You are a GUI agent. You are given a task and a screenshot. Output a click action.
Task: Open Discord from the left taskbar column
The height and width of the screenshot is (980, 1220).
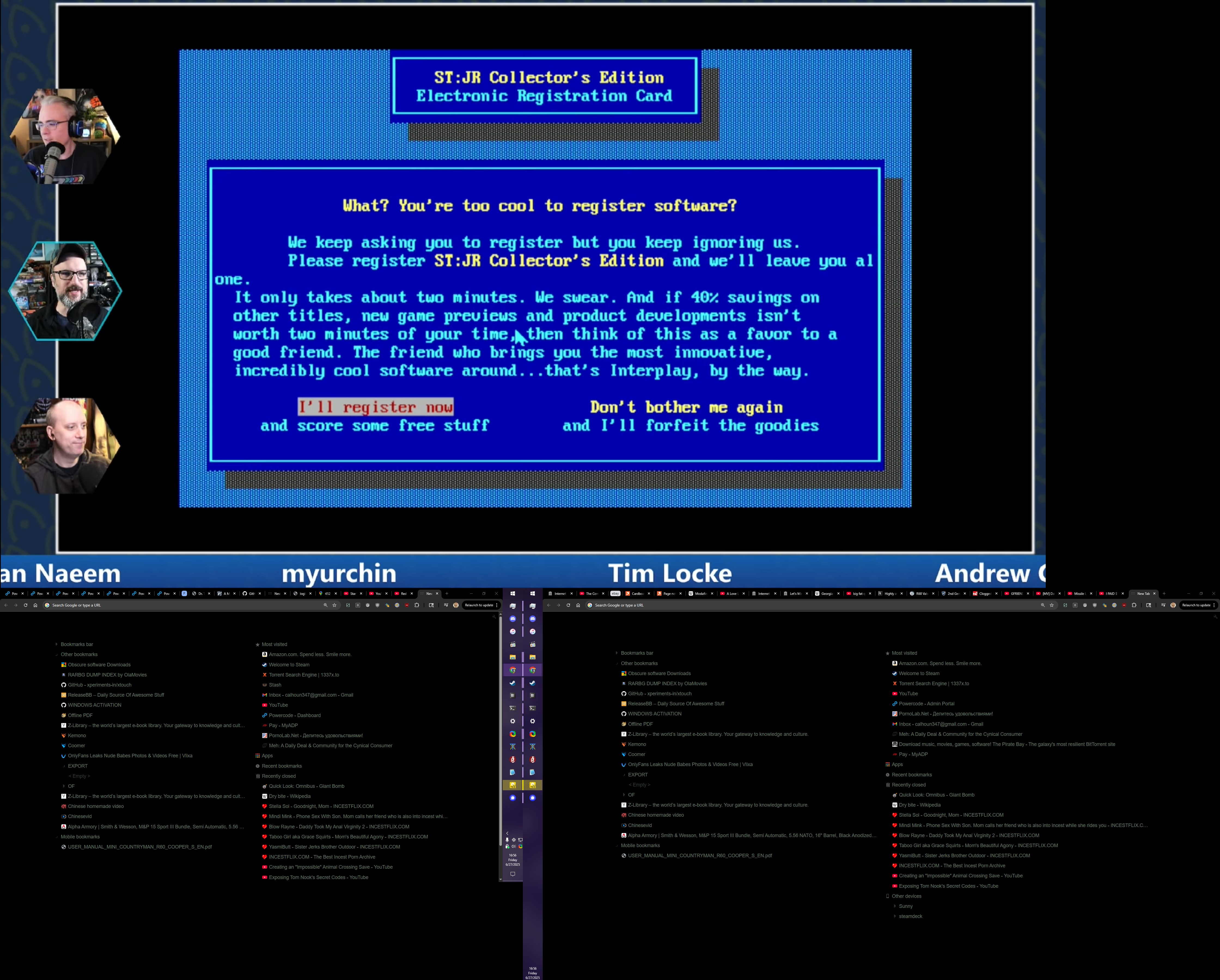click(x=513, y=619)
